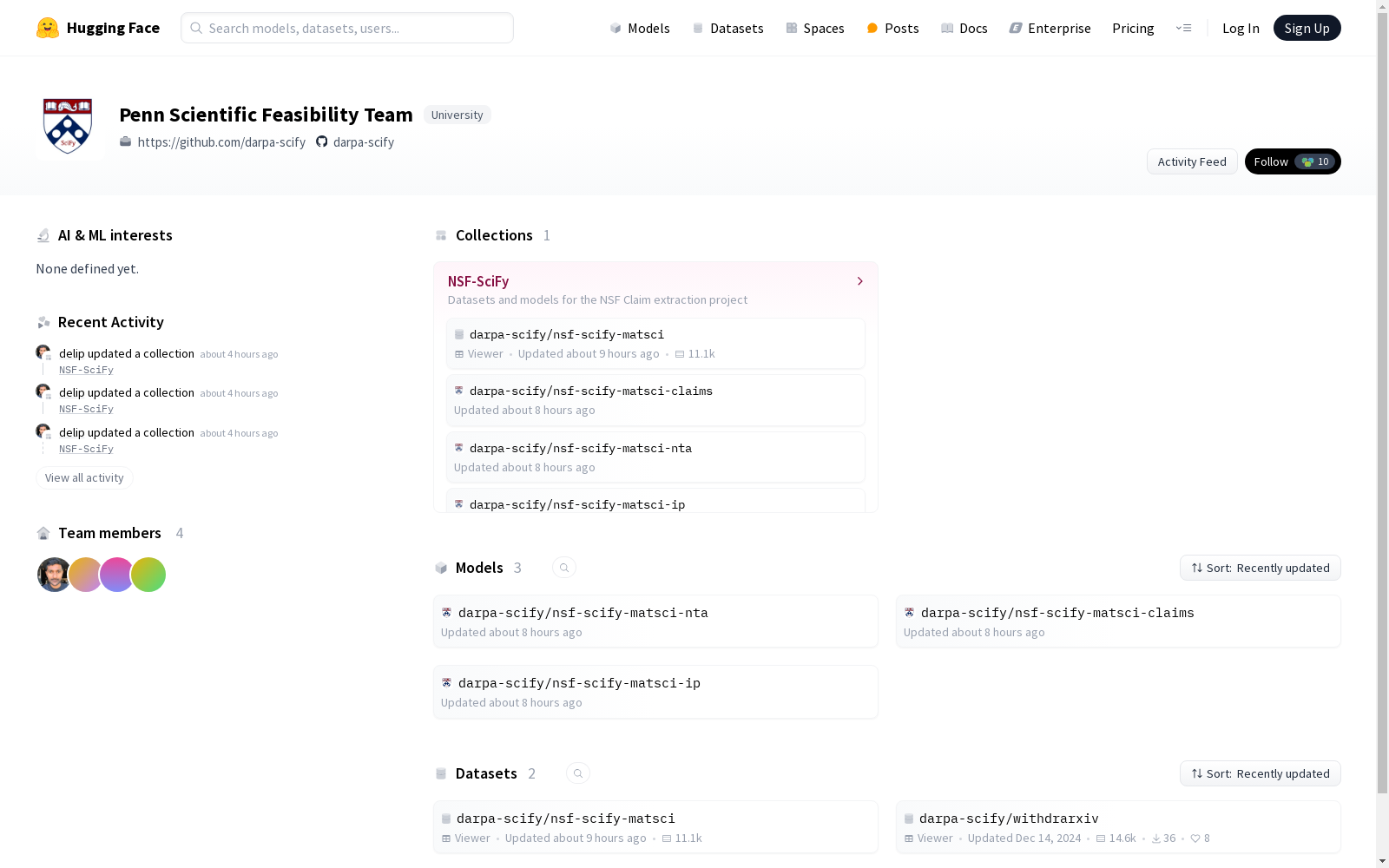1389x868 pixels.
Task: Open the darpa-scify/withdrarxiv dataset card
Action: click(x=1118, y=827)
